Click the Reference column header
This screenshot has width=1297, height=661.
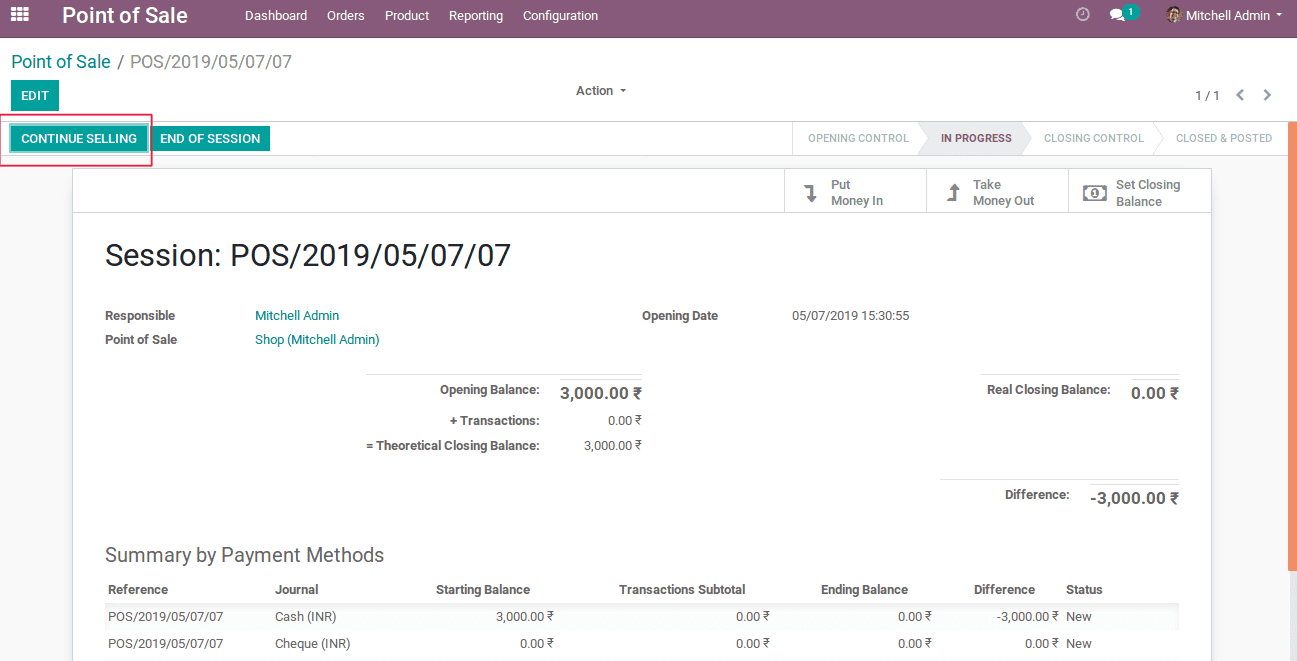[138, 590]
